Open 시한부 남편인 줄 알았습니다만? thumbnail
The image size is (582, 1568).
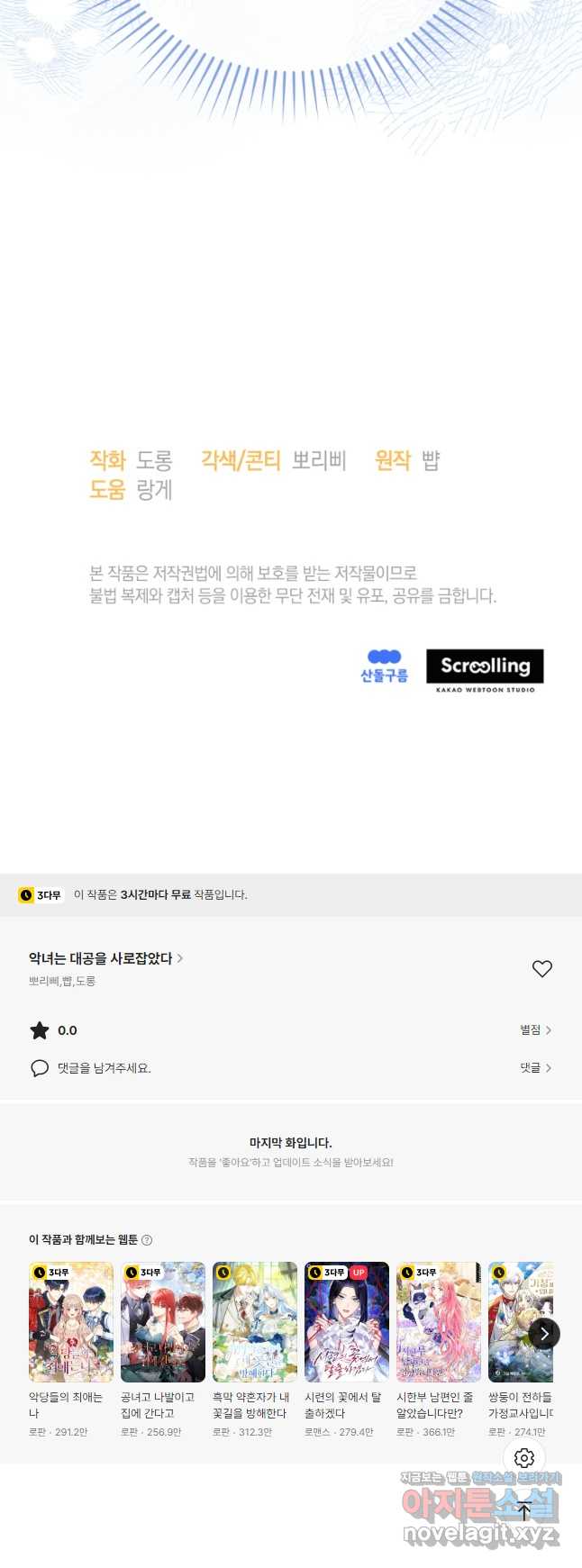pyautogui.click(x=439, y=1322)
